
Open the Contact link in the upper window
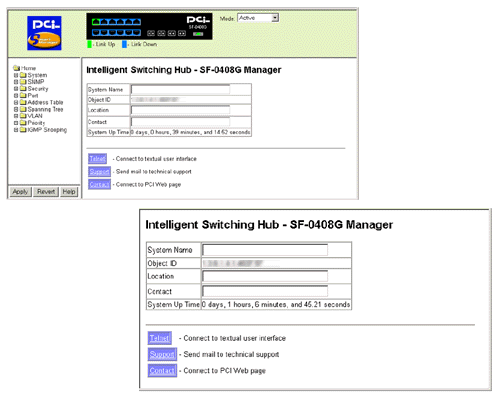click(x=99, y=184)
